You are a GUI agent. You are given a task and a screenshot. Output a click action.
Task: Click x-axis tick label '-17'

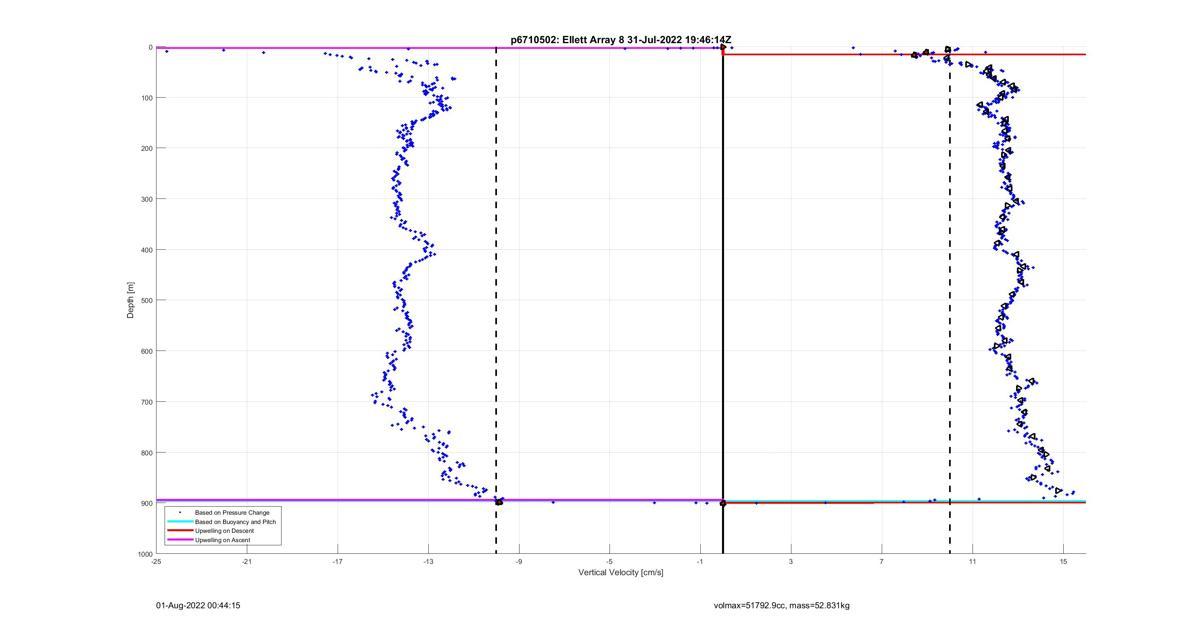click(338, 561)
